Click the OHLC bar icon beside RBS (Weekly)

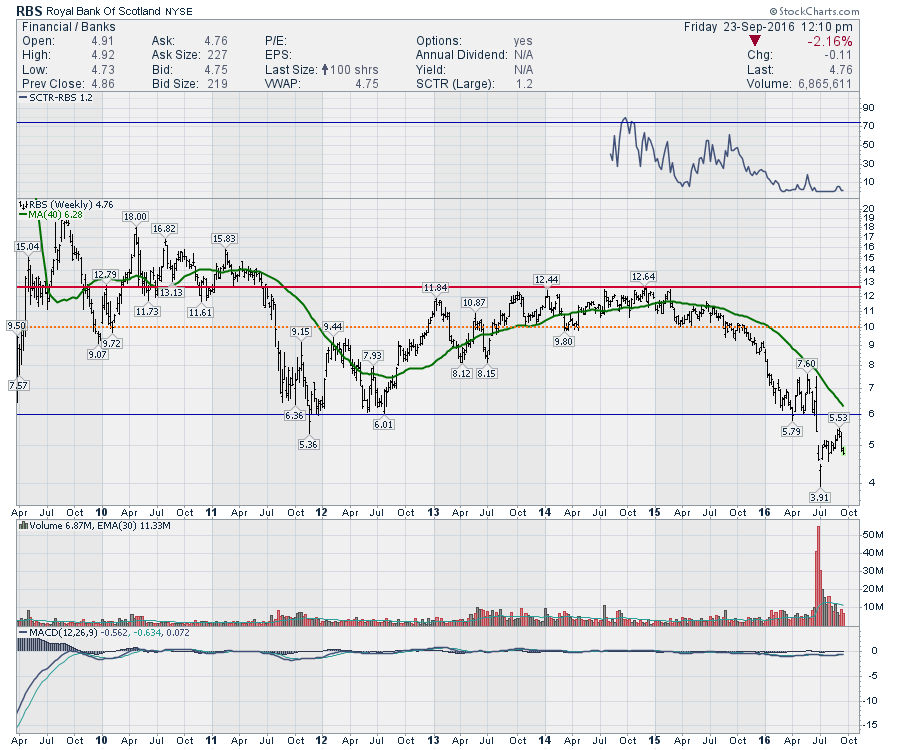point(22,203)
